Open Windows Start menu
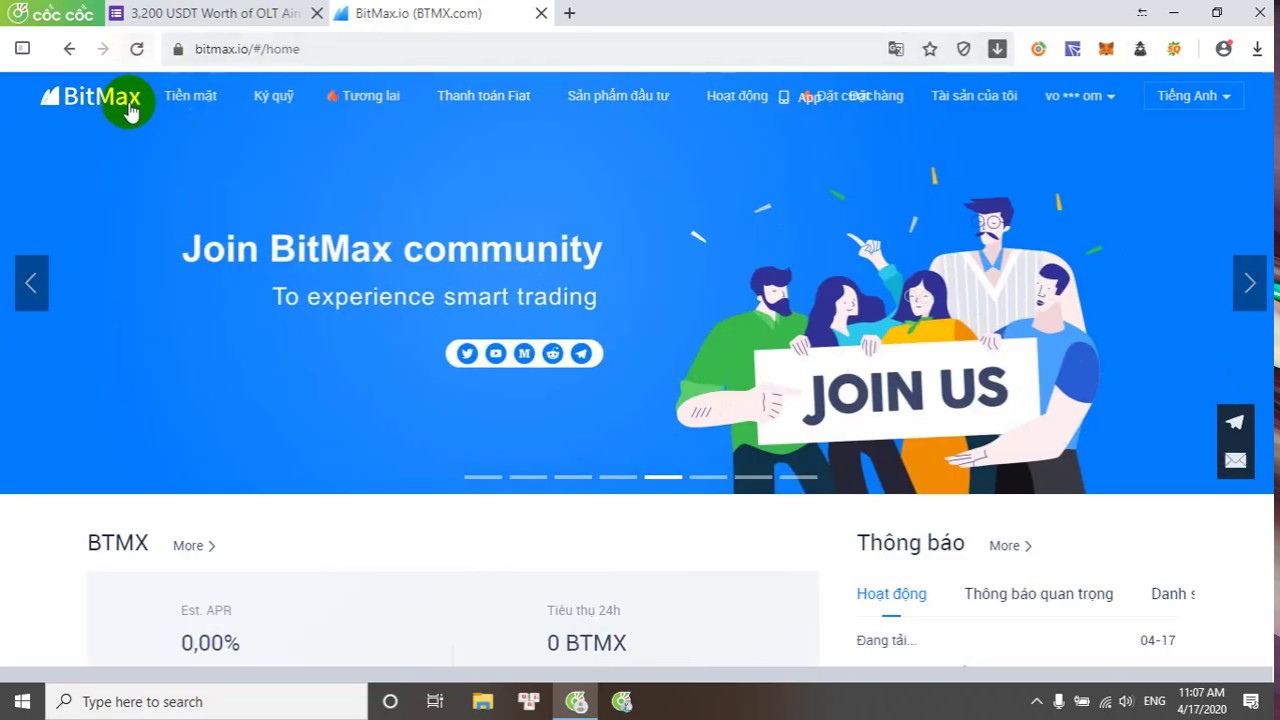 pyautogui.click(x=22, y=701)
